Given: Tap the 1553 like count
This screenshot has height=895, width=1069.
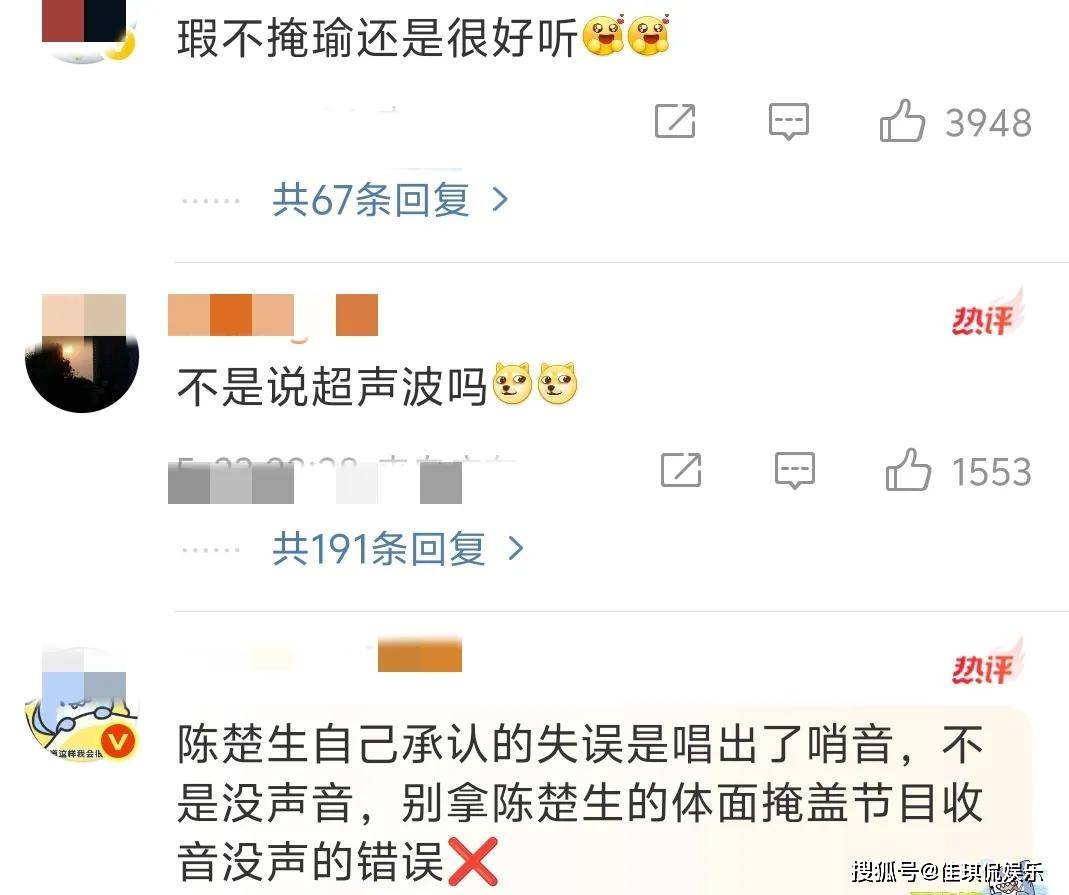Looking at the screenshot, I should pos(992,472).
